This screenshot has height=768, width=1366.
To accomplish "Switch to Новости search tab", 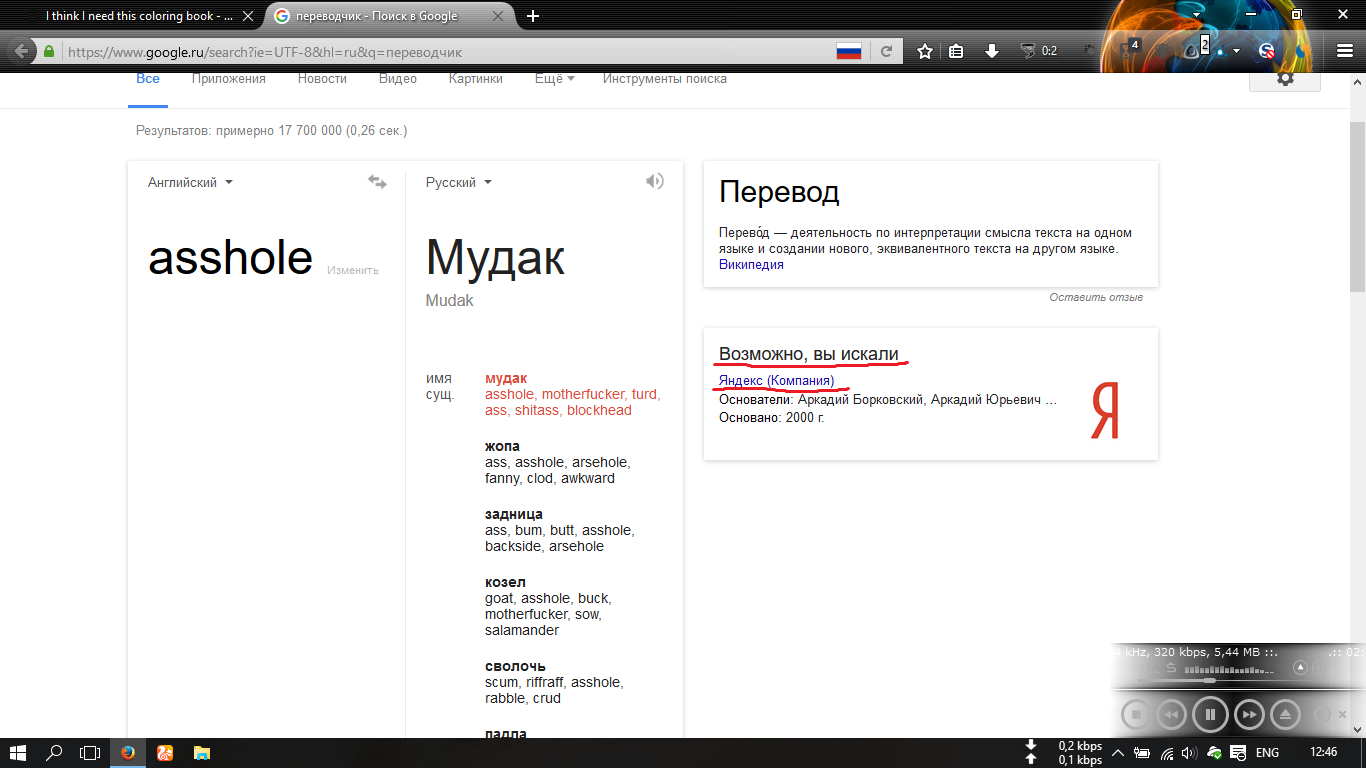I will tap(322, 79).
